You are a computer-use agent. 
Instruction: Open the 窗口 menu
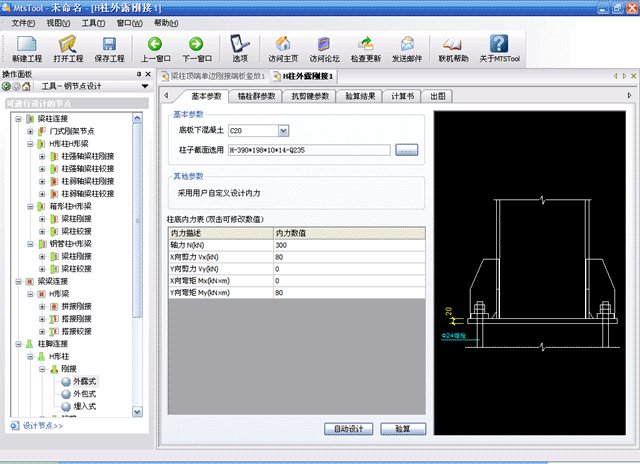pyautogui.click(x=129, y=23)
